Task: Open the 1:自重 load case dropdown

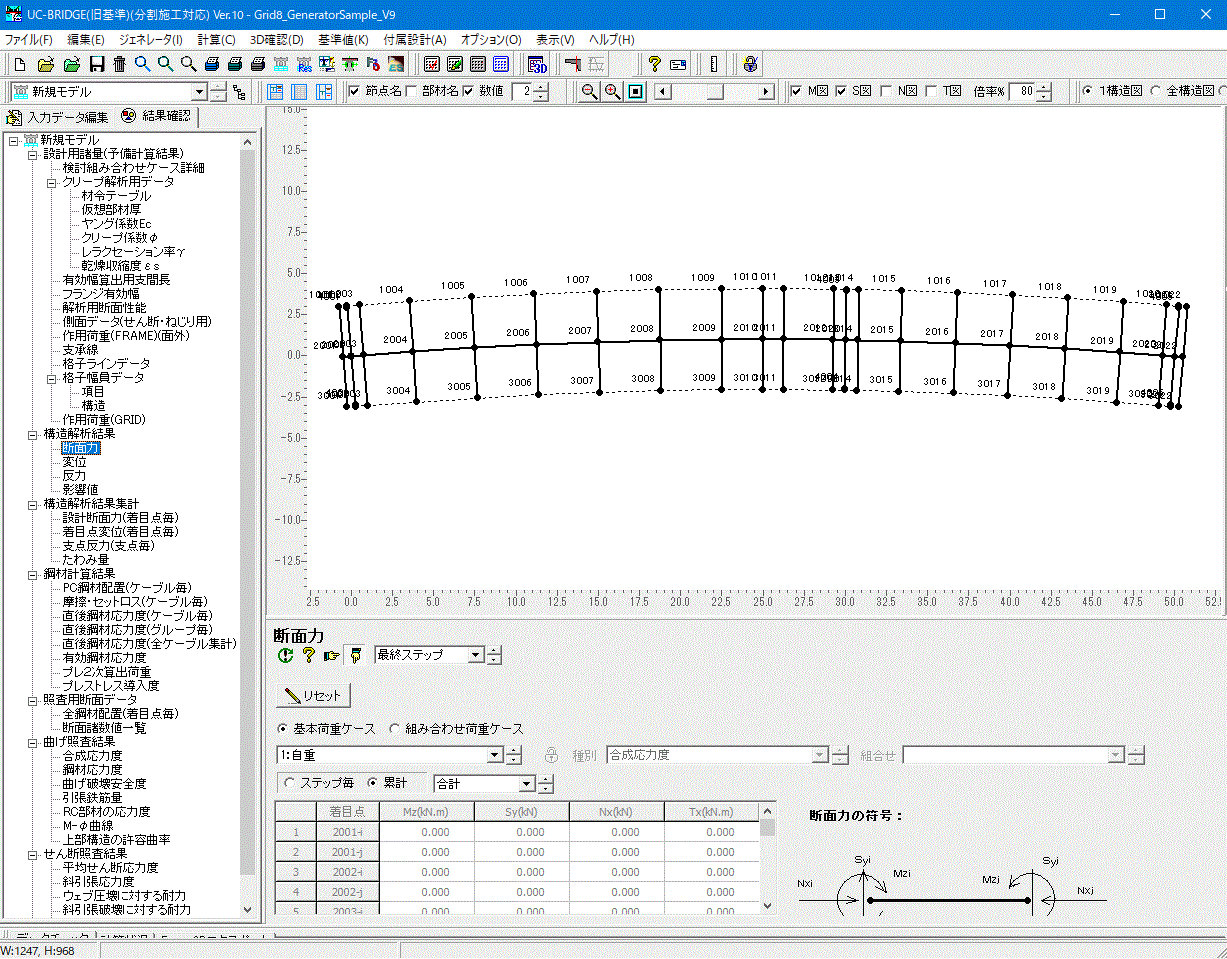Action: (494, 756)
